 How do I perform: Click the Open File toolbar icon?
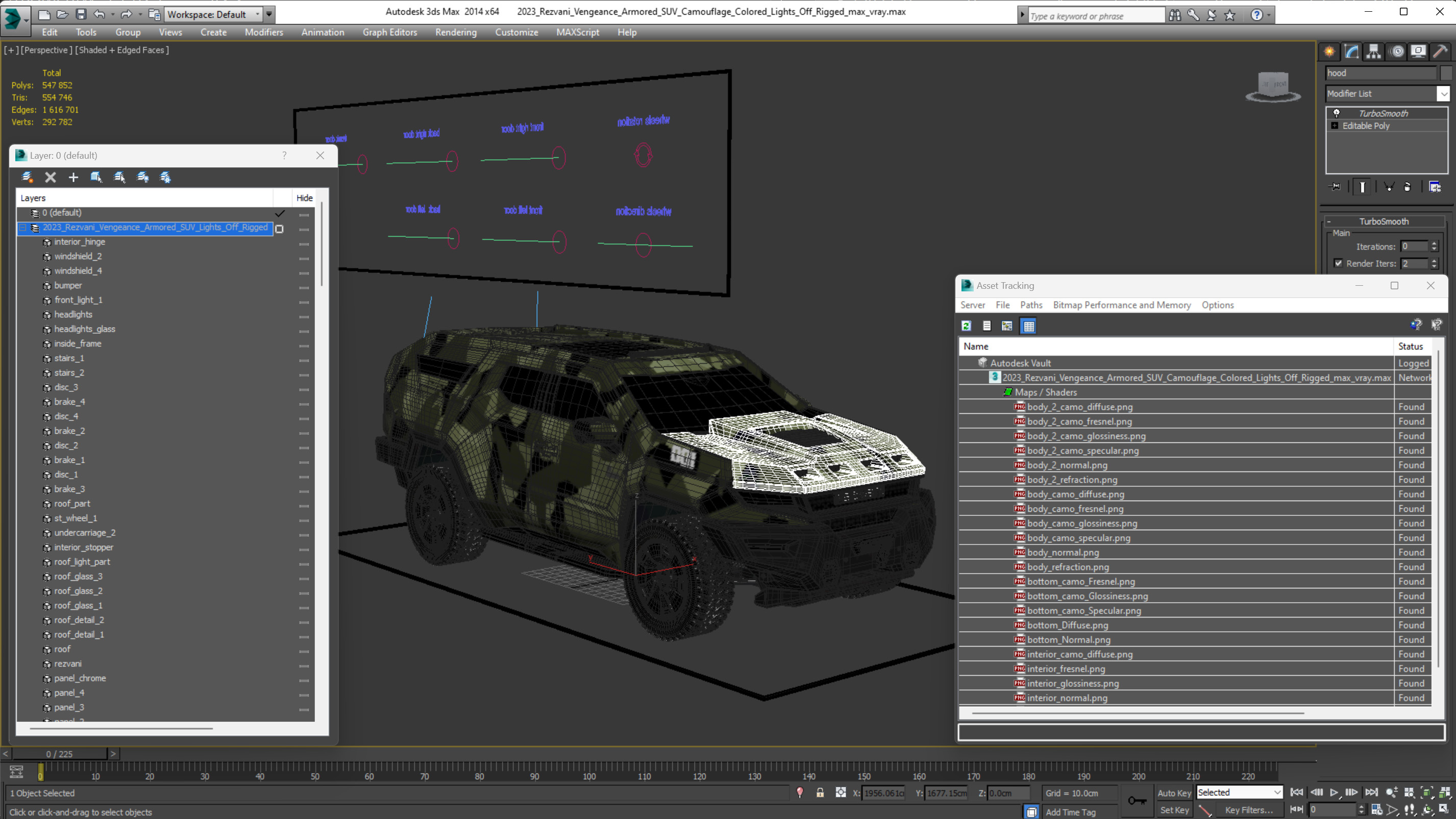[x=63, y=14]
